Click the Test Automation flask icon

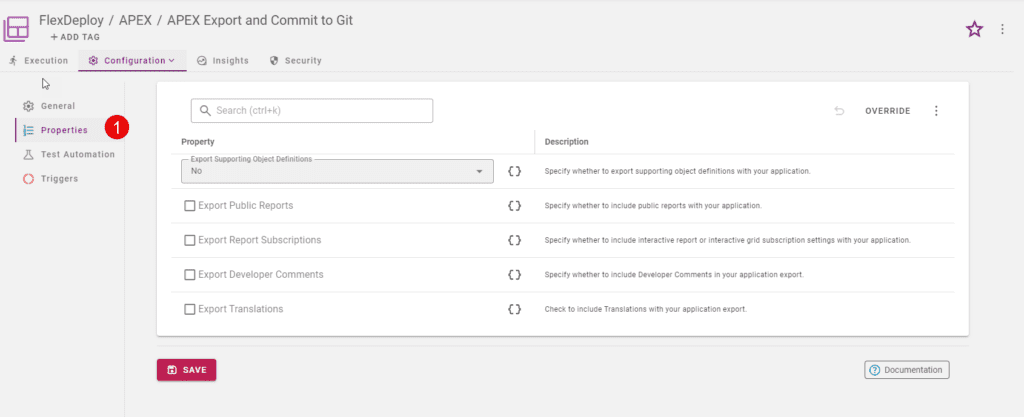pos(28,155)
